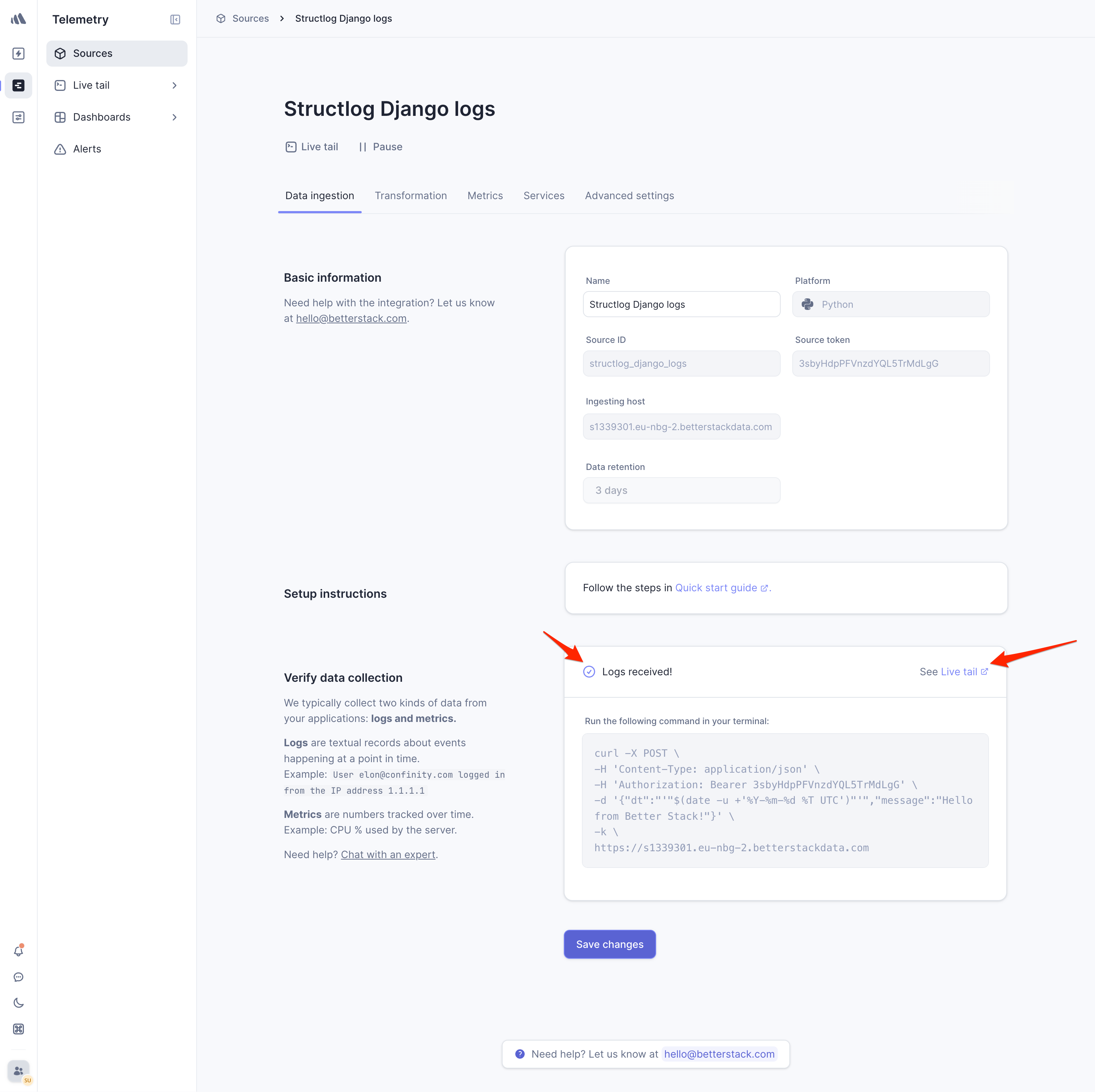Image resolution: width=1095 pixels, height=1092 pixels.
Task: Open the Data retention dropdown
Action: click(x=681, y=490)
